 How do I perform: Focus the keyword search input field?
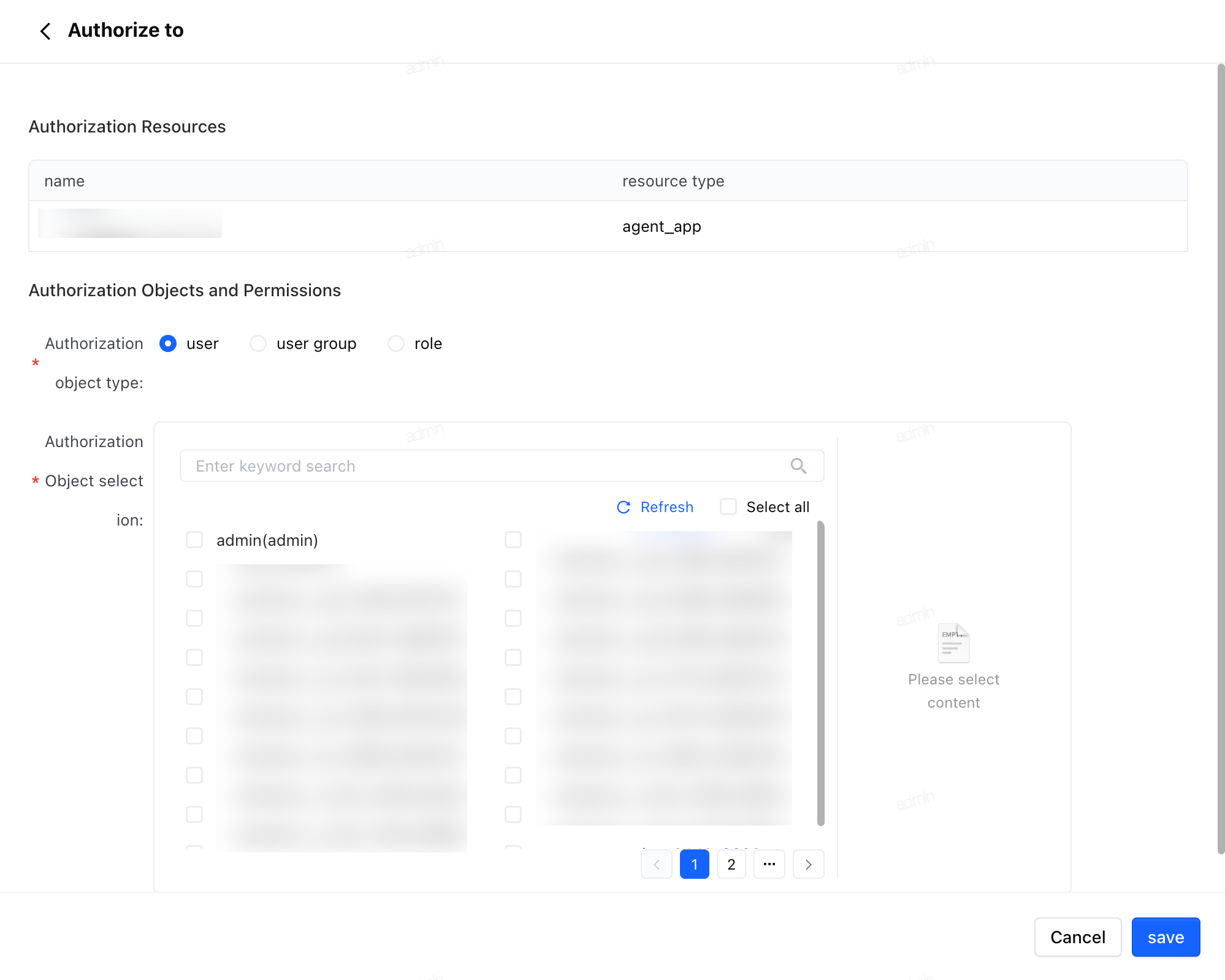point(502,466)
